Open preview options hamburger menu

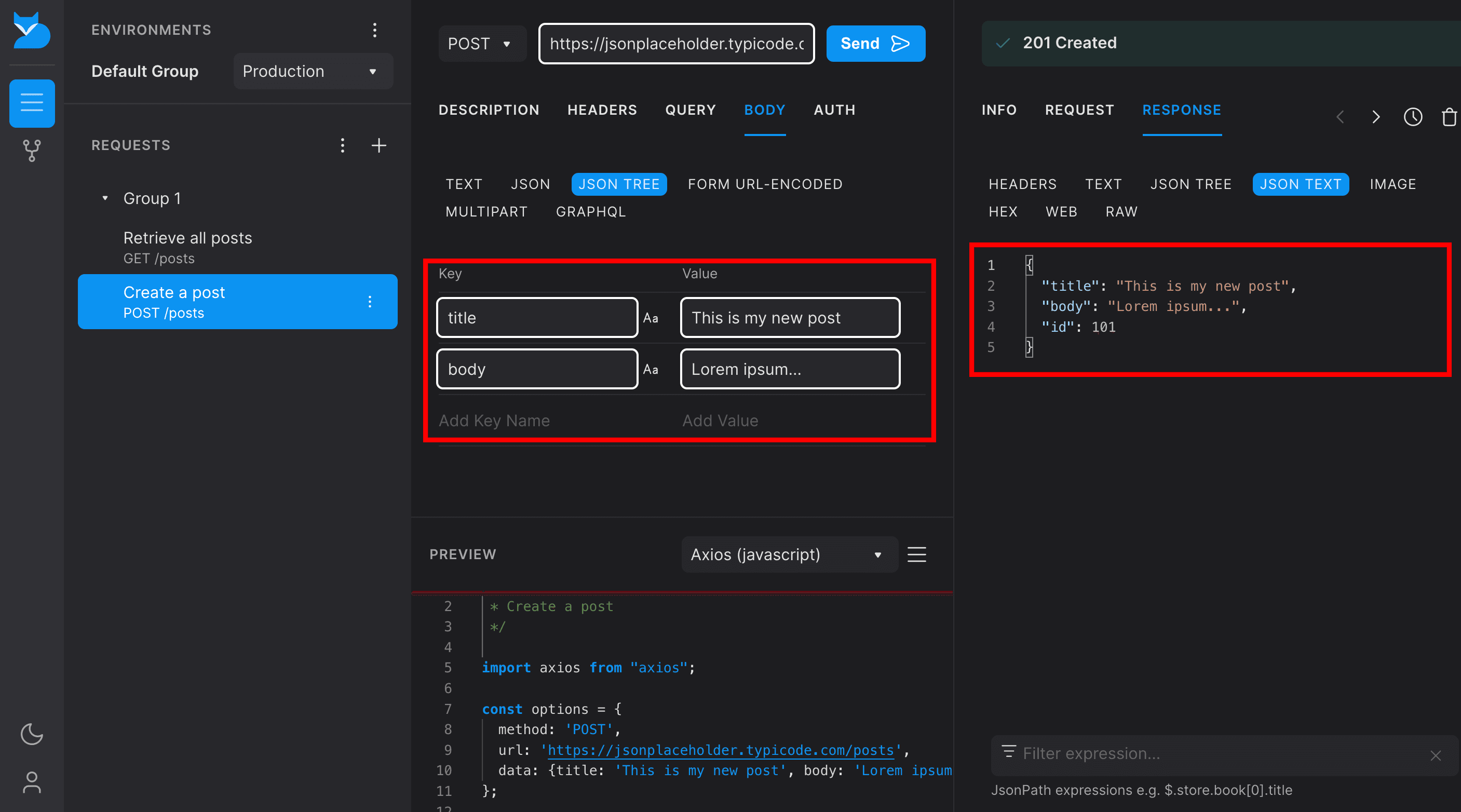coord(917,554)
